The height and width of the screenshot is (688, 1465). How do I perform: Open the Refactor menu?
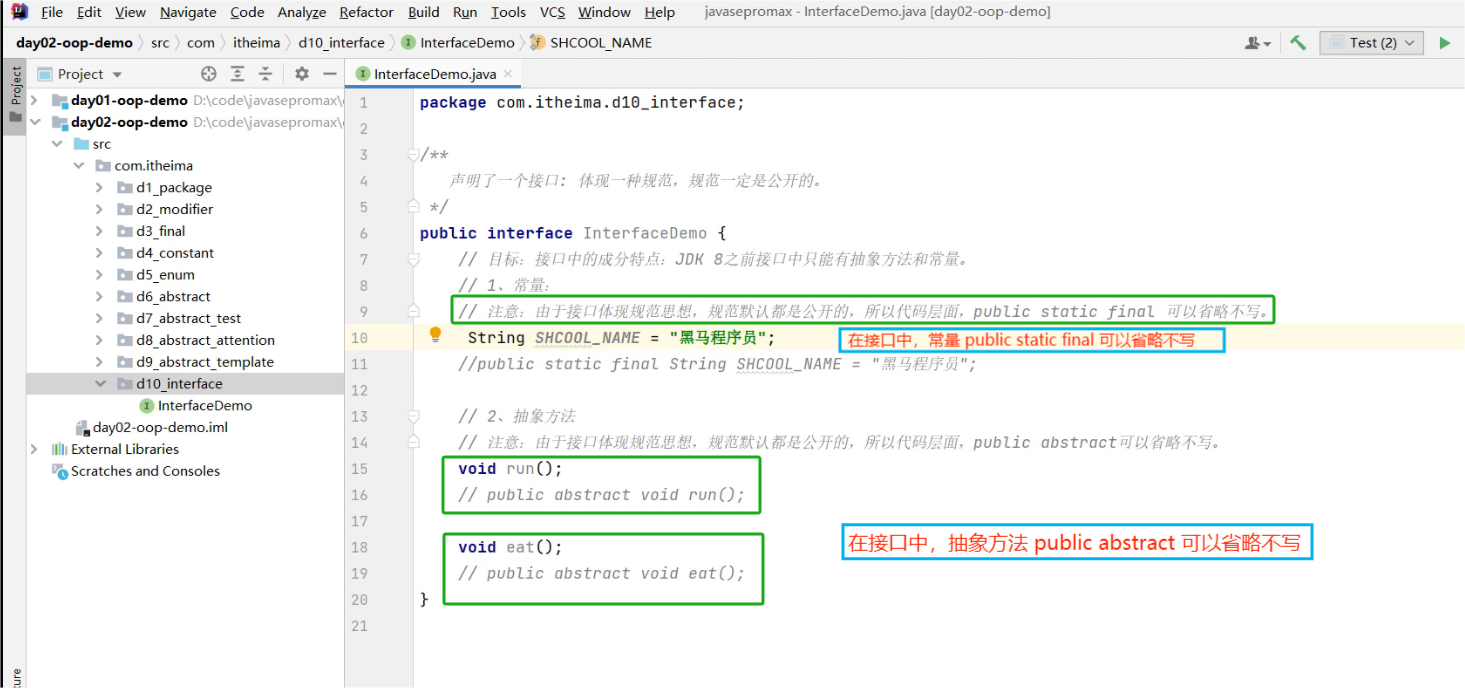tap(366, 12)
